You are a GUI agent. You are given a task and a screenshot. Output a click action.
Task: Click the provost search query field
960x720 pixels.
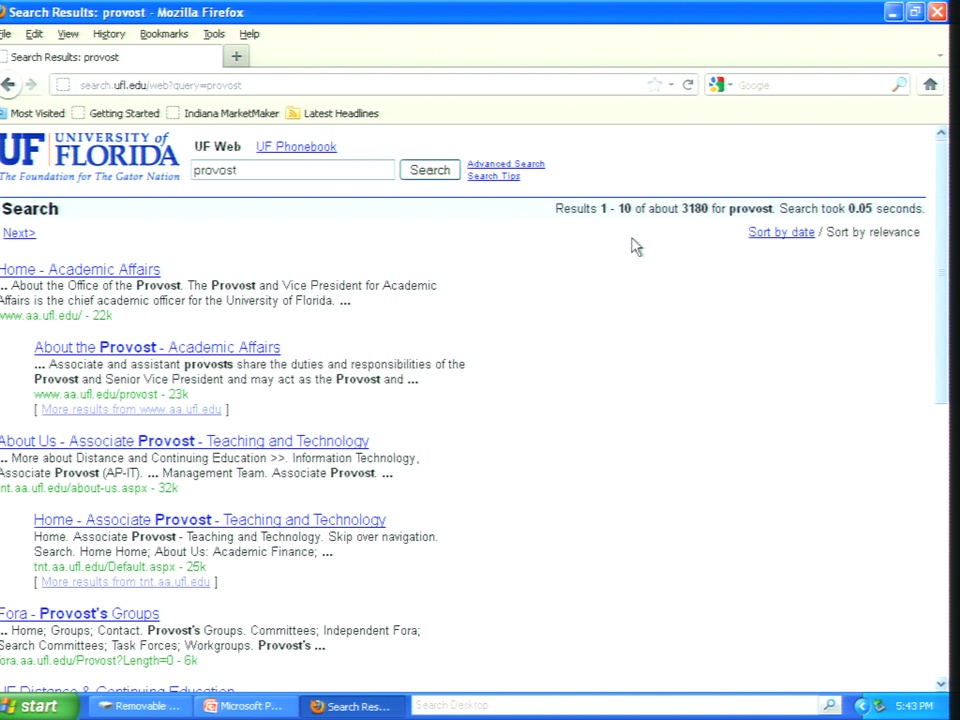(x=293, y=170)
